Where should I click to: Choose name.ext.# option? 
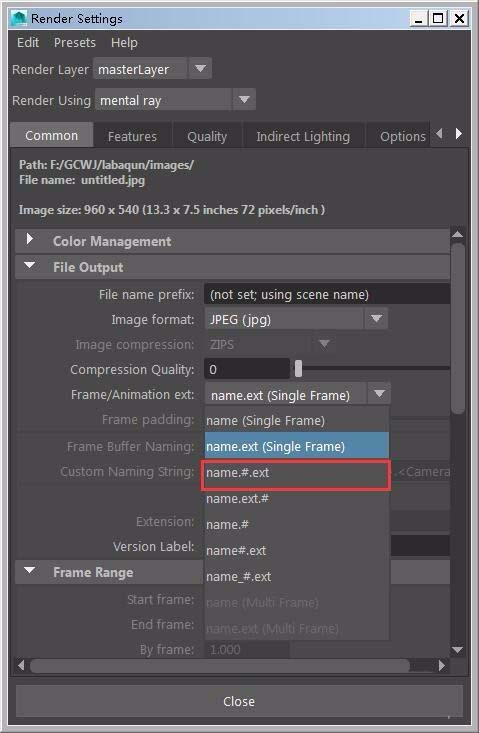(x=297, y=499)
